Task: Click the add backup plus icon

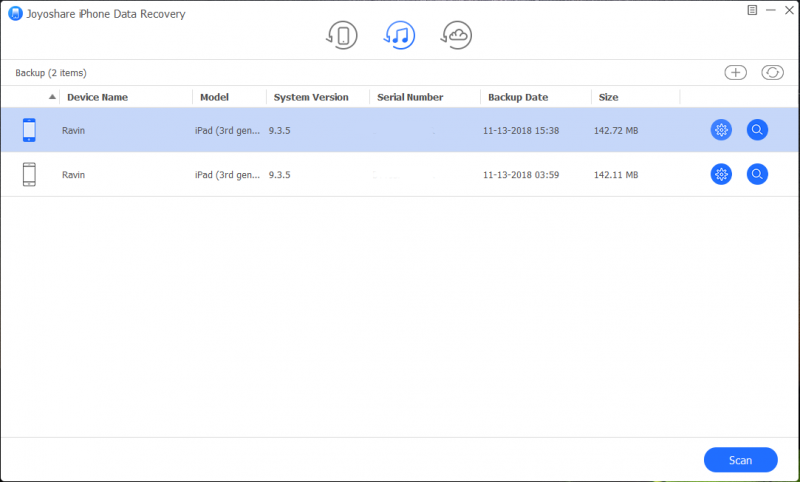Action: (735, 73)
